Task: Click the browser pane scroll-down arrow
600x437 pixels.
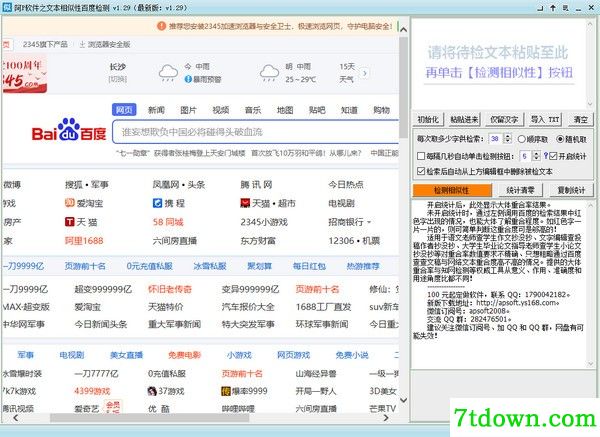Action: coord(403,400)
